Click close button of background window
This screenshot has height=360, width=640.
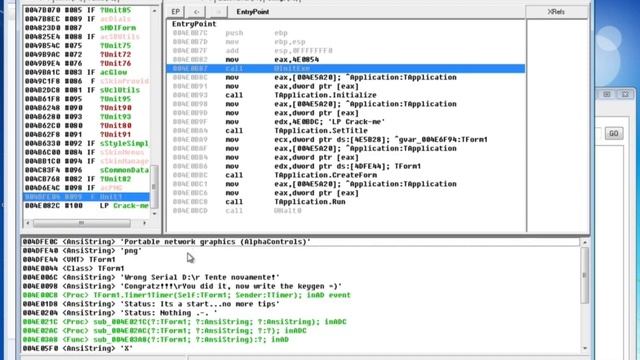[625, 94]
